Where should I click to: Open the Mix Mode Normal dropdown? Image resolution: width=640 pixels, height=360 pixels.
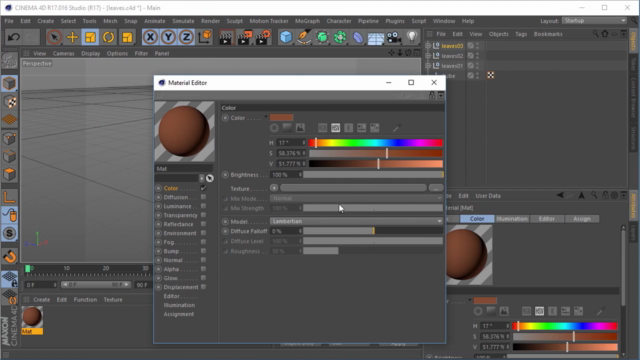pyautogui.click(x=356, y=198)
